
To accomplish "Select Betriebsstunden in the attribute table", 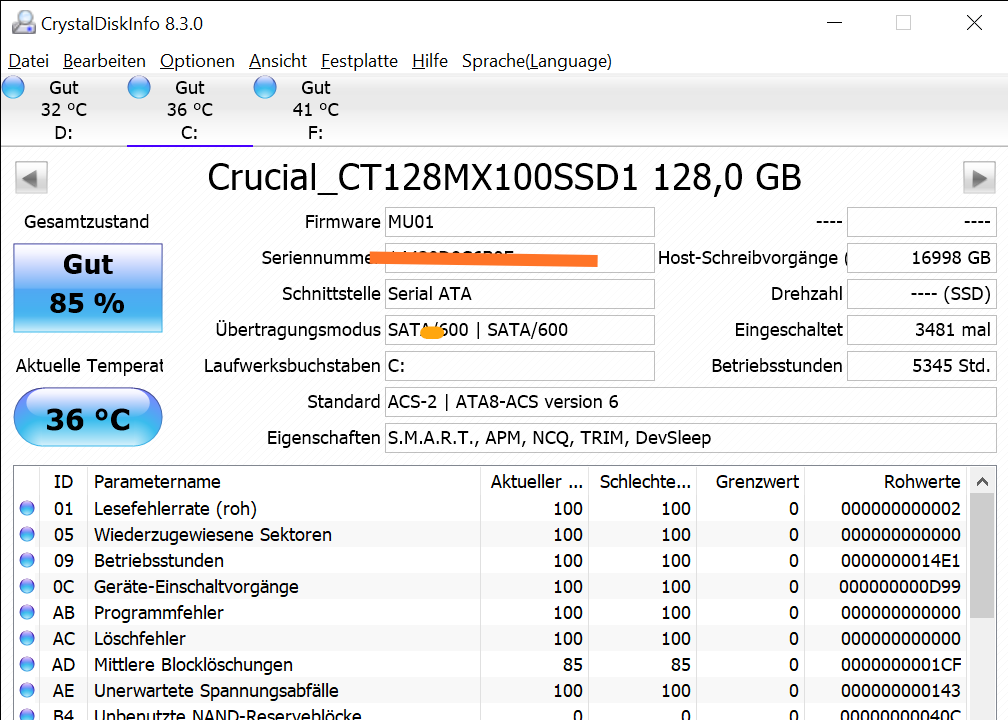I will [490, 561].
